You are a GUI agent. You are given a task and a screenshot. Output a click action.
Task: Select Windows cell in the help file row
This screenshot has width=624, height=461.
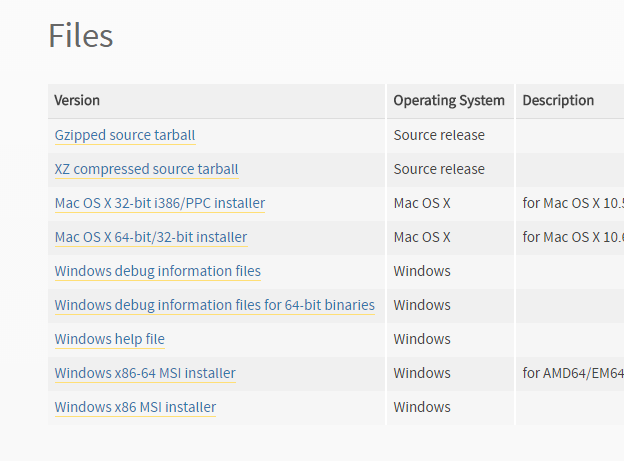[422, 339]
